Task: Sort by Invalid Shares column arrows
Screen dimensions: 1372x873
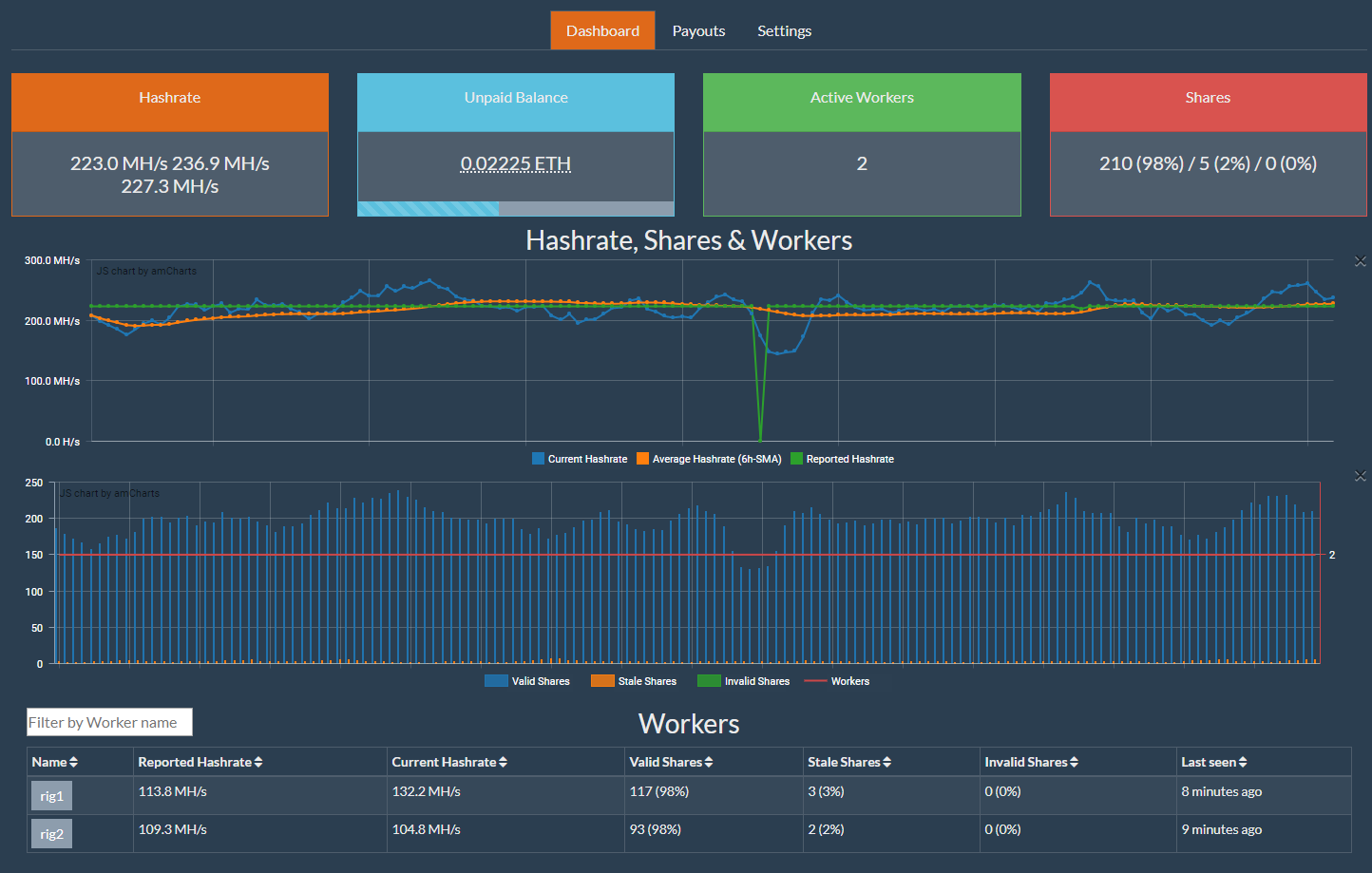Action: 1074,762
